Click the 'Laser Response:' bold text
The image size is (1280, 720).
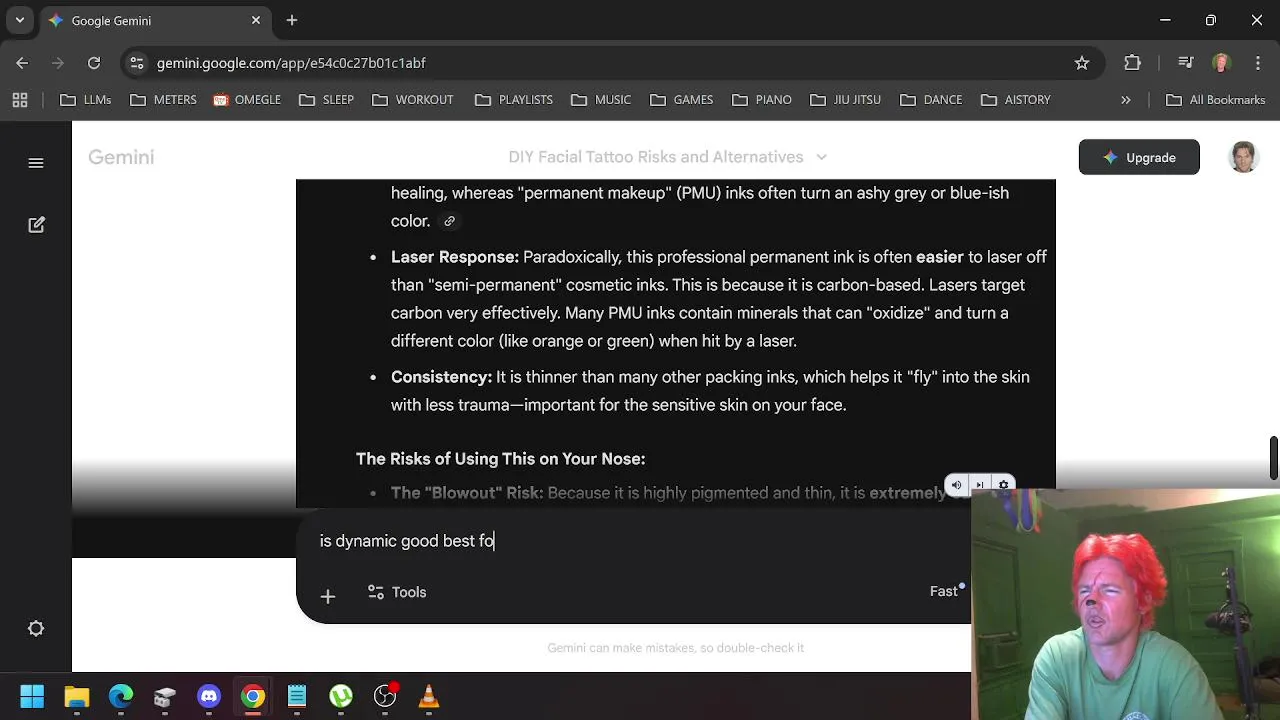click(x=455, y=257)
